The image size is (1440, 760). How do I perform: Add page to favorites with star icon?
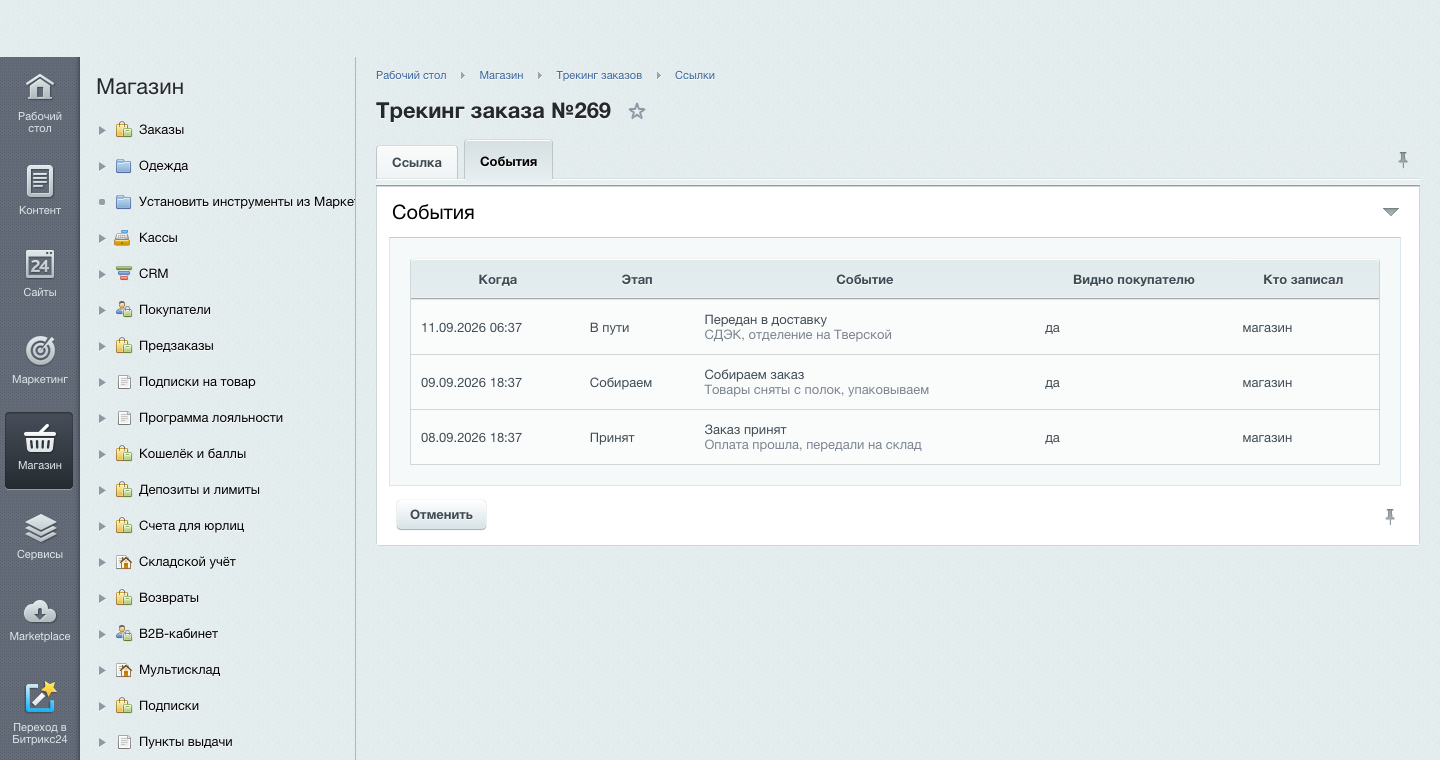pos(637,111)
